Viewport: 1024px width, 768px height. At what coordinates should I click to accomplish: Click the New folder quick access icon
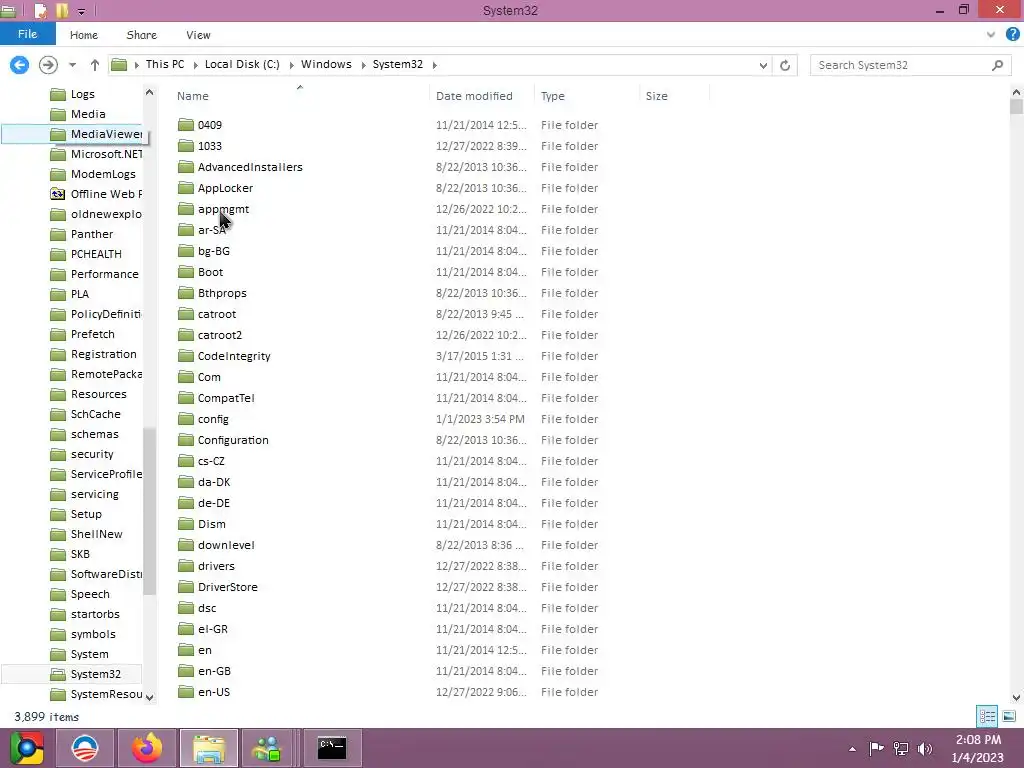[x=62, y=10]
